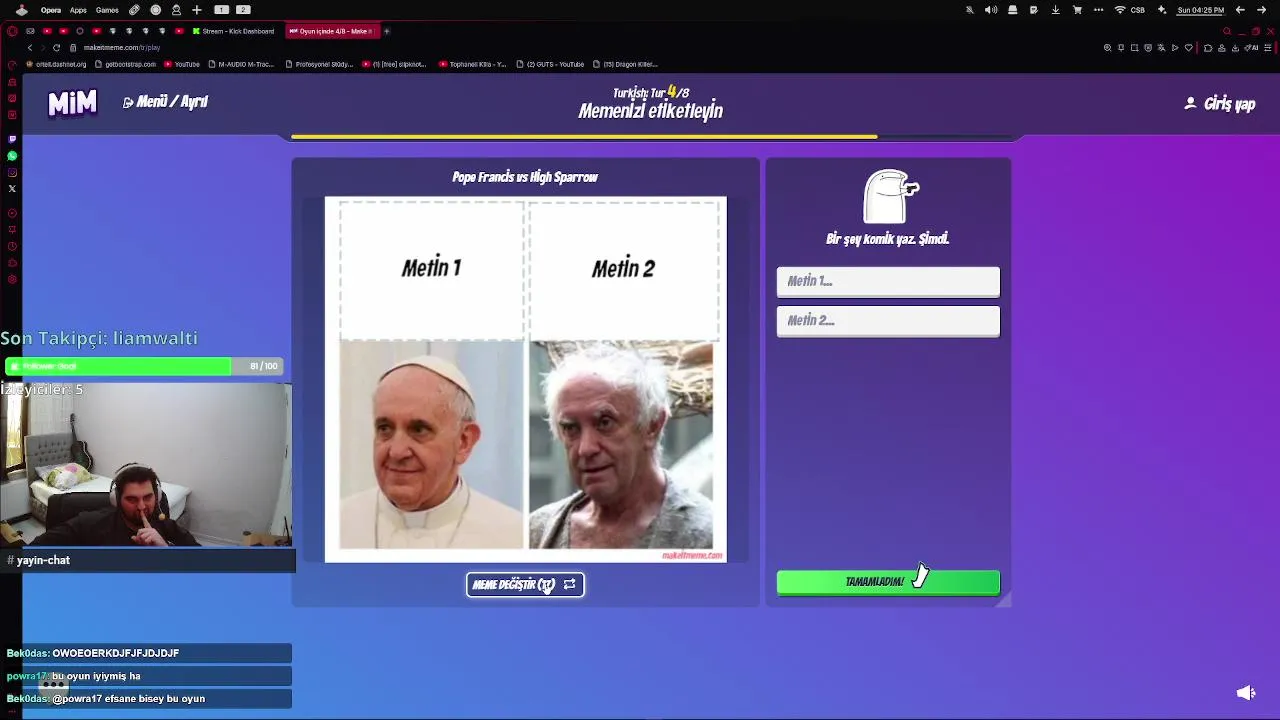1280x720 pixels.
Task: Switch to workspace 1
Action: pos(222,10)
